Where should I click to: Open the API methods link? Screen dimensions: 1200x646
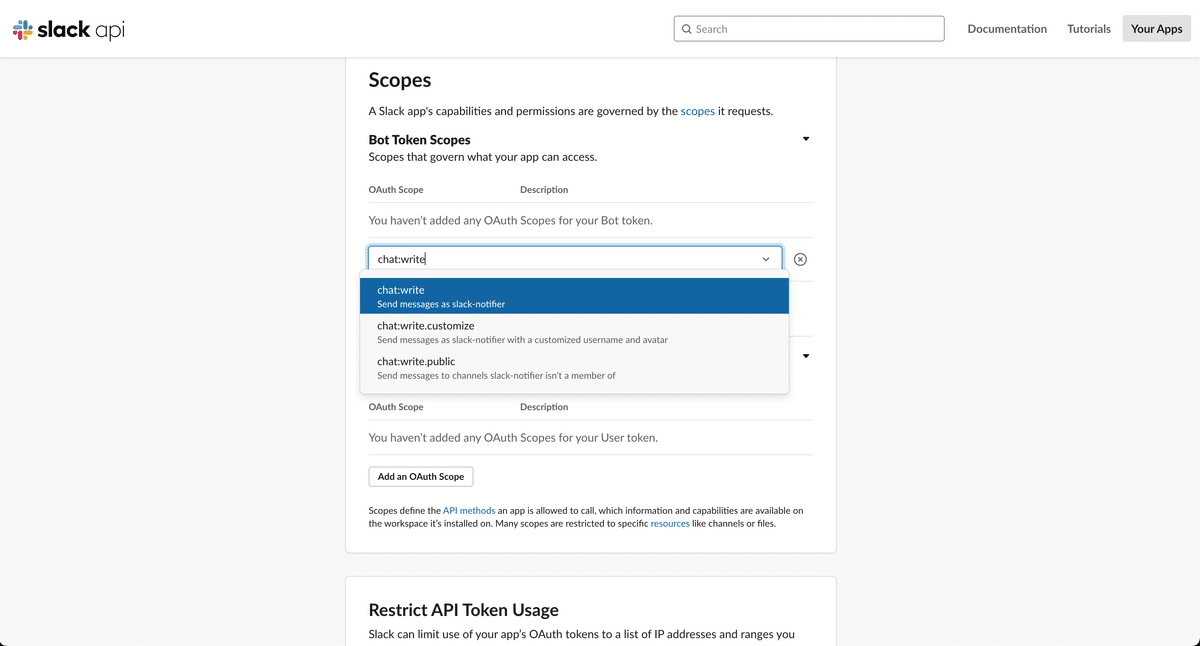tap(469, 510)
